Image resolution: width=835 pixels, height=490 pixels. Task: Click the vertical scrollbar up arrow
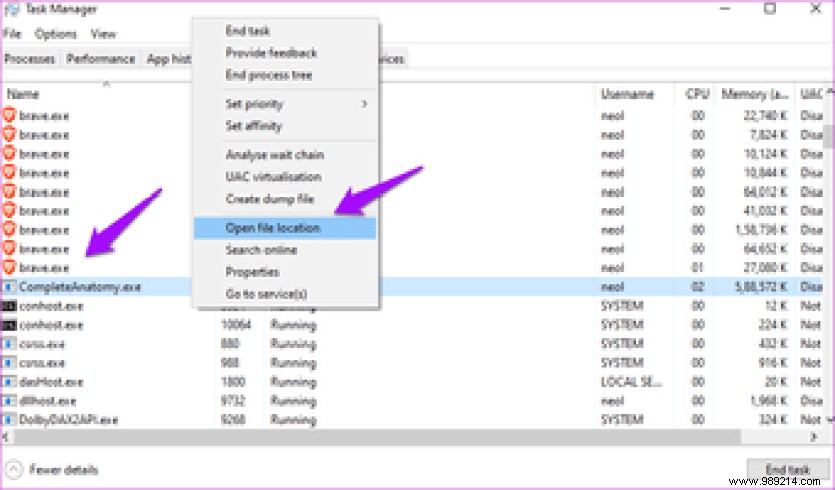pos(830,93)
